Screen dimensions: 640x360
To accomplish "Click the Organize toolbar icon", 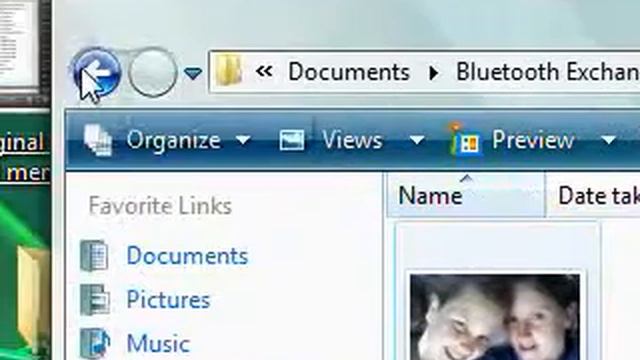I will [x=98, y=140].
